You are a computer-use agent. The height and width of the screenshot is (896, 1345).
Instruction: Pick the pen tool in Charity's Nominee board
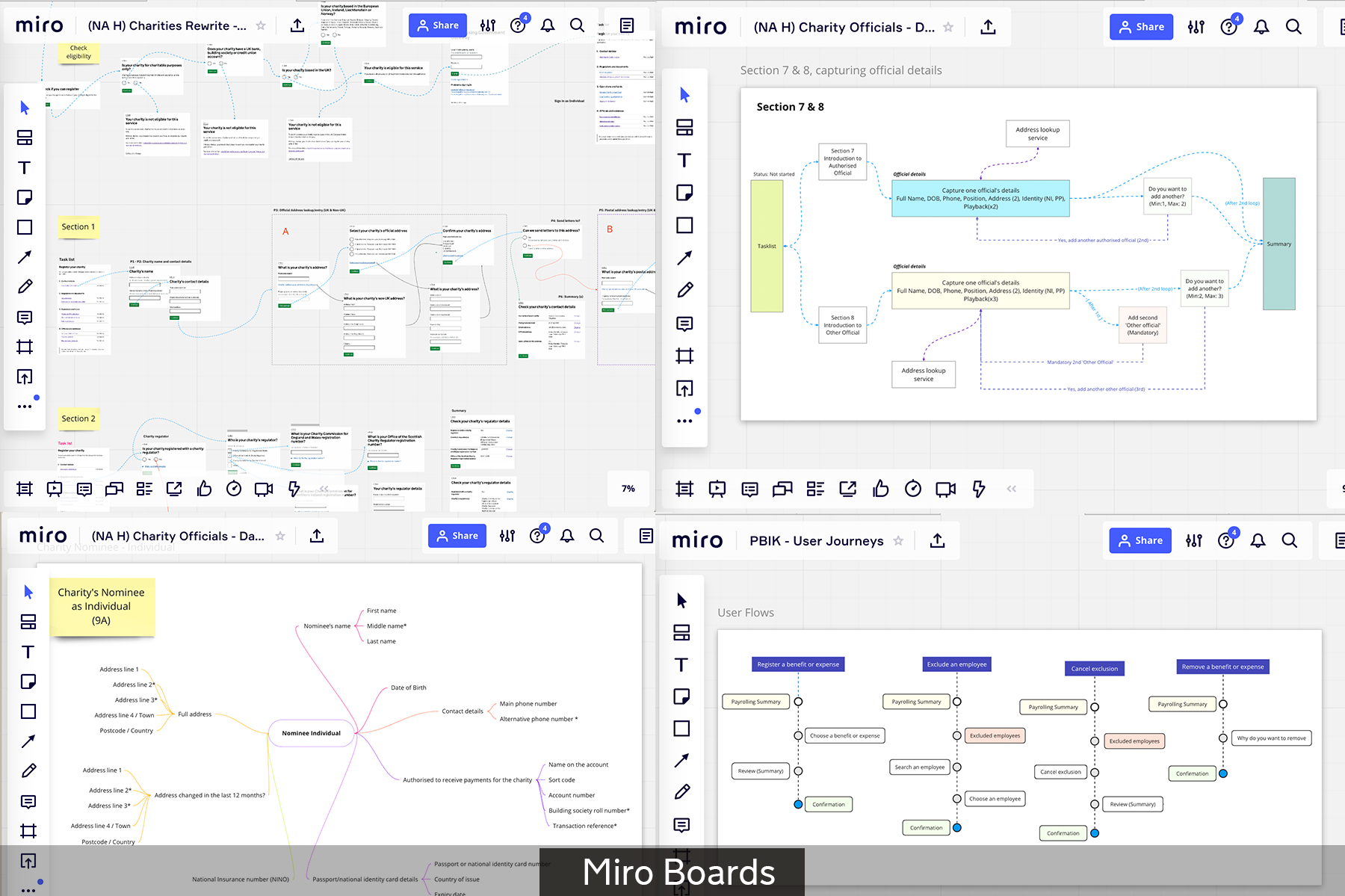(28, 770)
